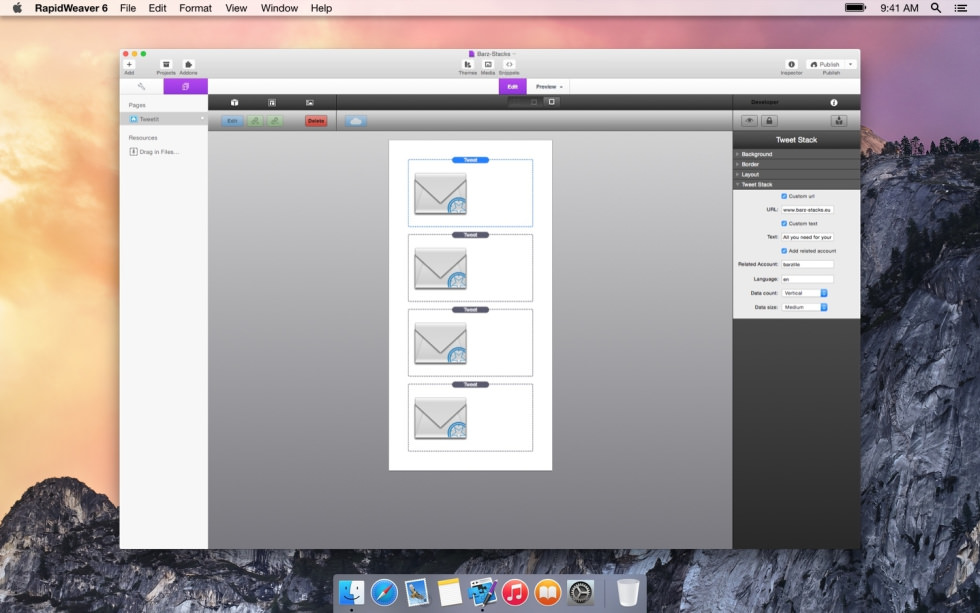
Task: Uncheck the Add related account checkbox
Action: 784,251
